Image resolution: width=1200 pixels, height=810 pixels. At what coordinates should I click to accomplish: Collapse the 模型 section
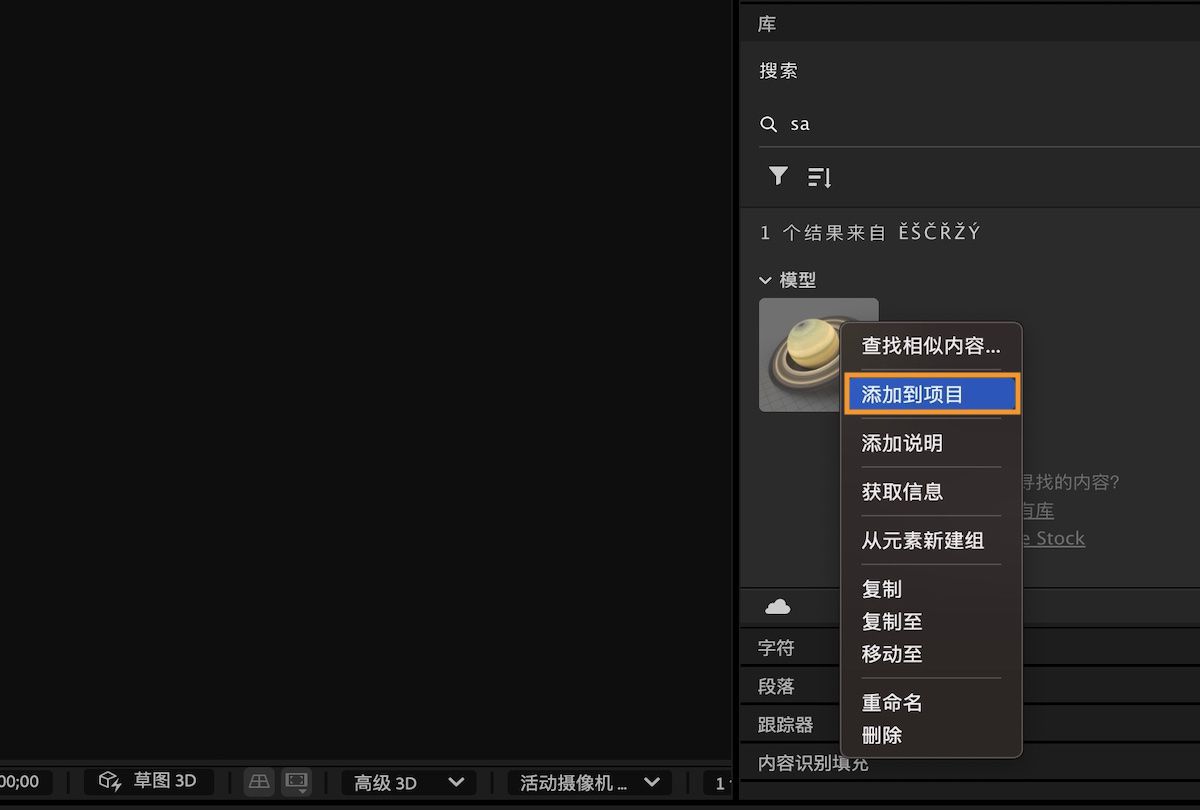766,280
